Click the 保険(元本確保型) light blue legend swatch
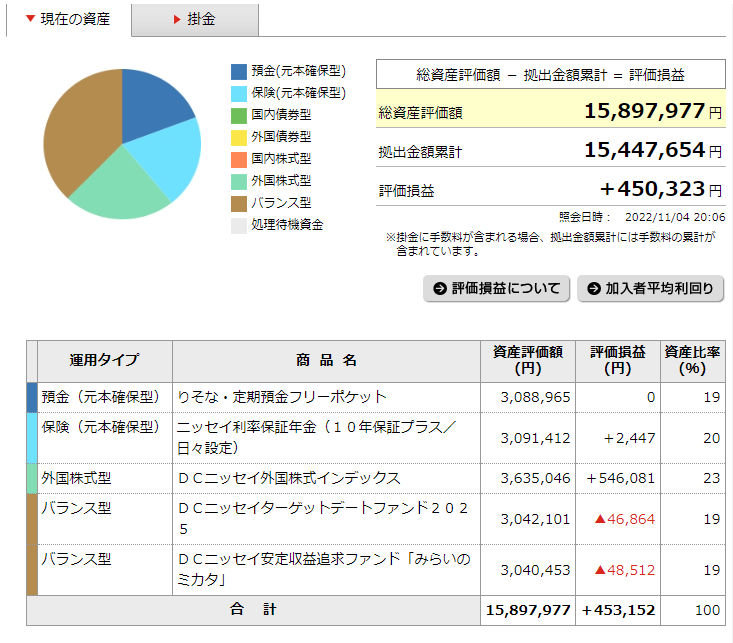 [239, 93]
